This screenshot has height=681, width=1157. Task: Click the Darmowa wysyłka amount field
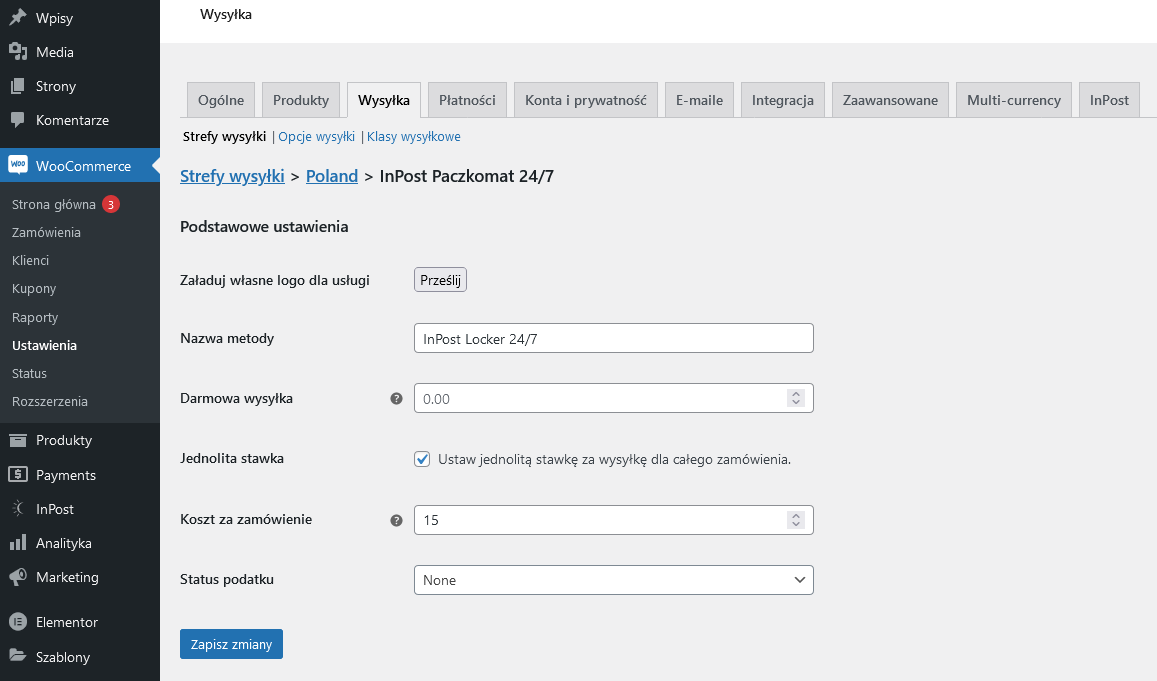pyautogui.click(x=613, y=398)
